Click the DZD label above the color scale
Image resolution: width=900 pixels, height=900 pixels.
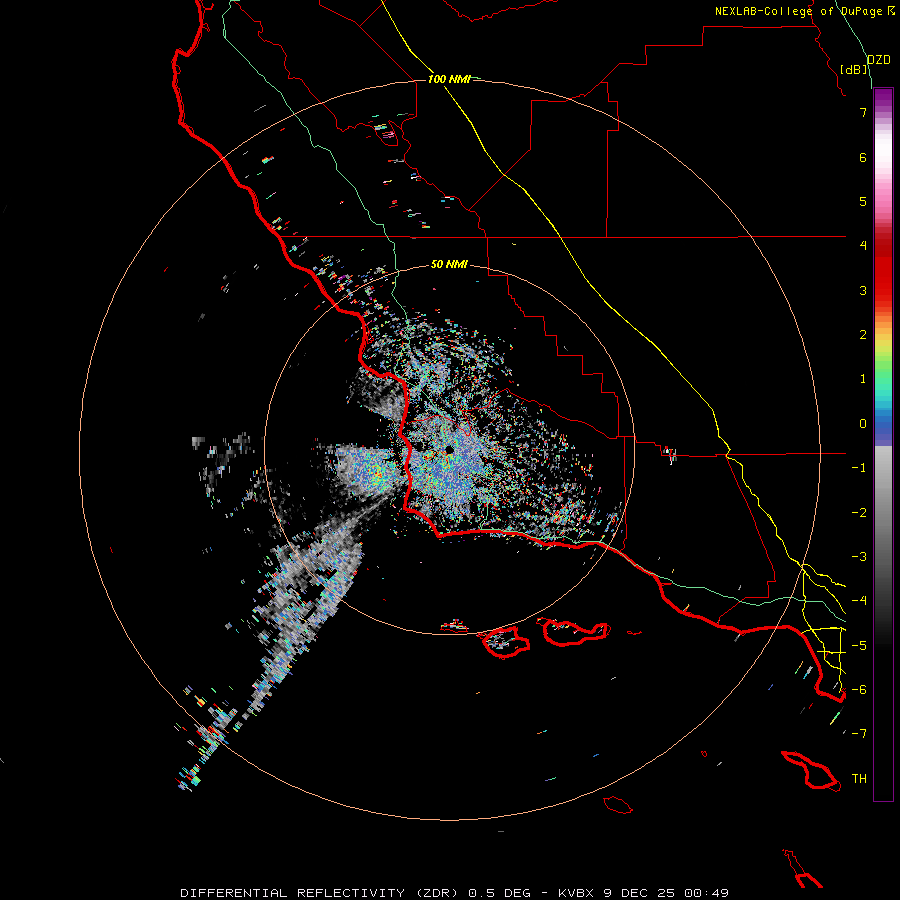(x=879, y=60)
